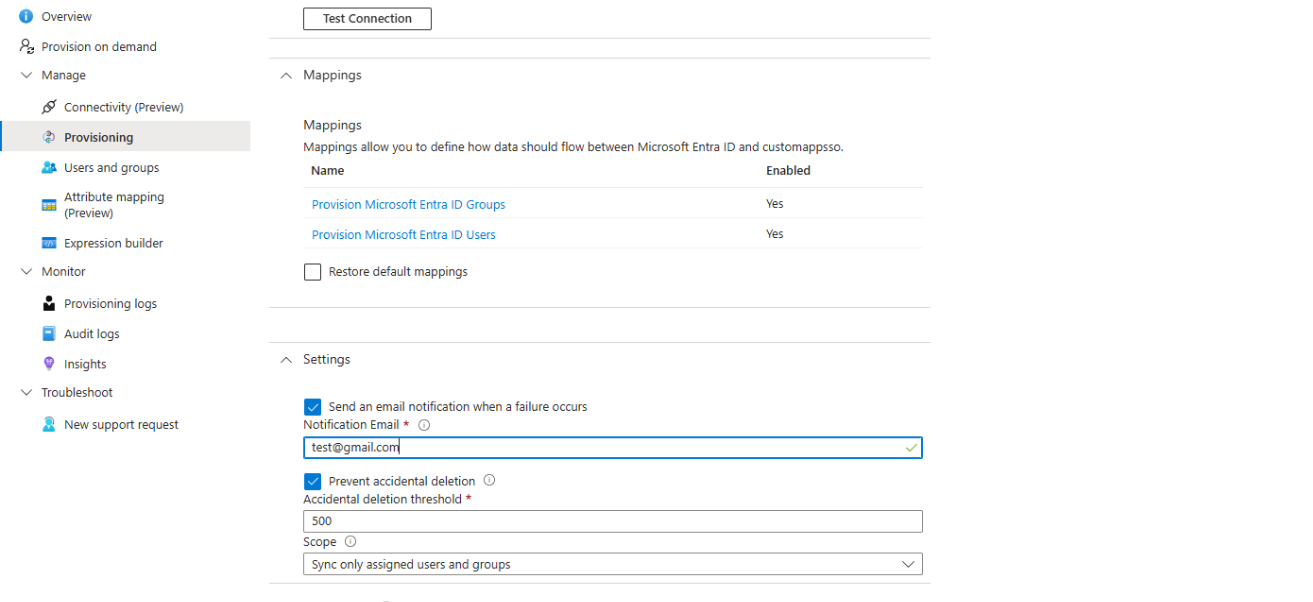This screenshot has width=1313, height=602.
Task: Collapse the Mappings section chevron
Action: (x=286, y=75)
